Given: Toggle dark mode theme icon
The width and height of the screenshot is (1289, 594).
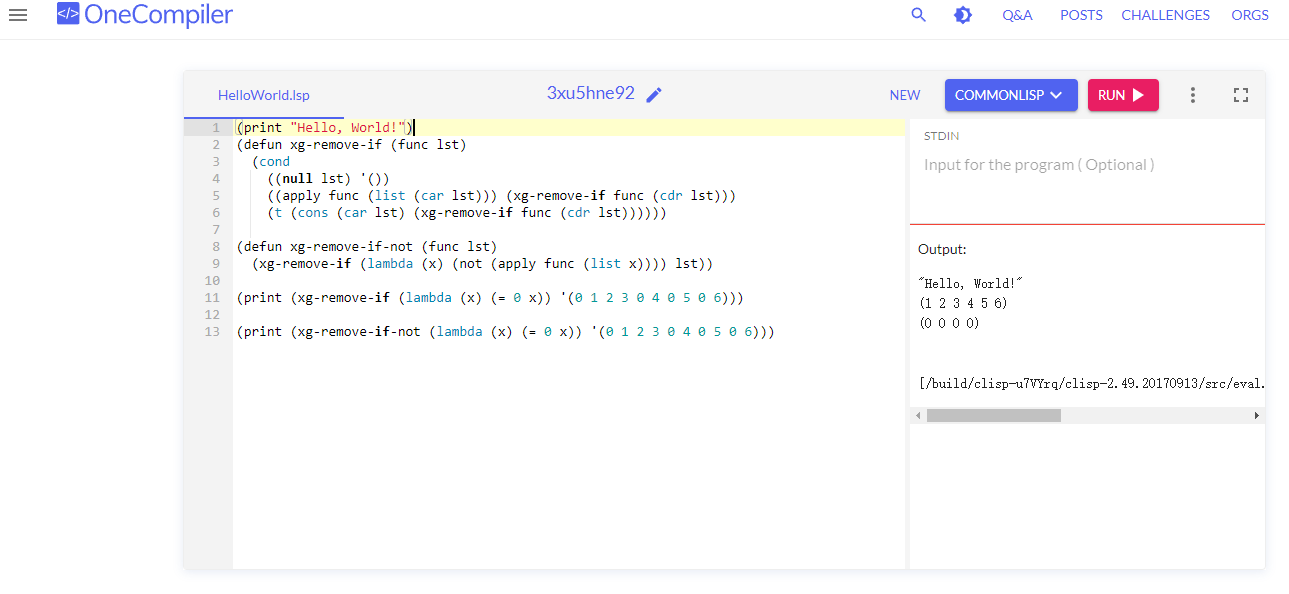Looking at the screenshot, I should (963, 15).
